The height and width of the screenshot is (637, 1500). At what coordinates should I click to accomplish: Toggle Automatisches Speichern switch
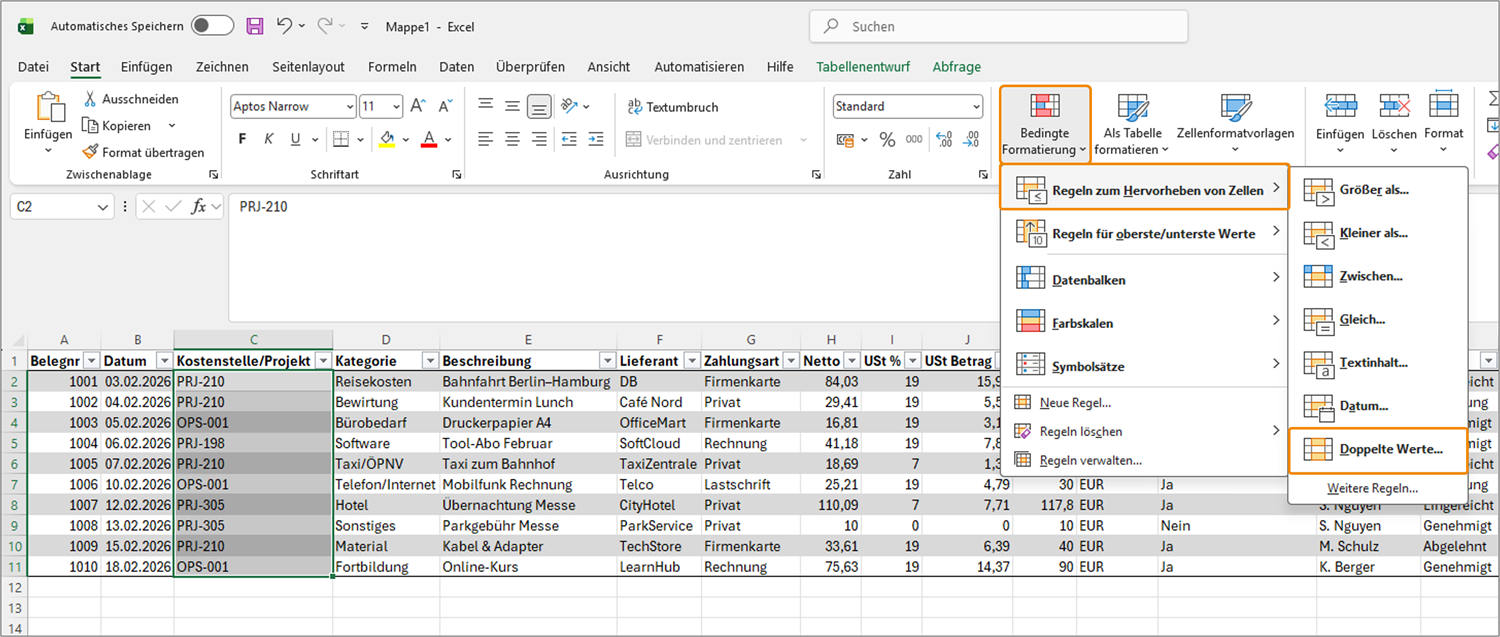[212, 27]
